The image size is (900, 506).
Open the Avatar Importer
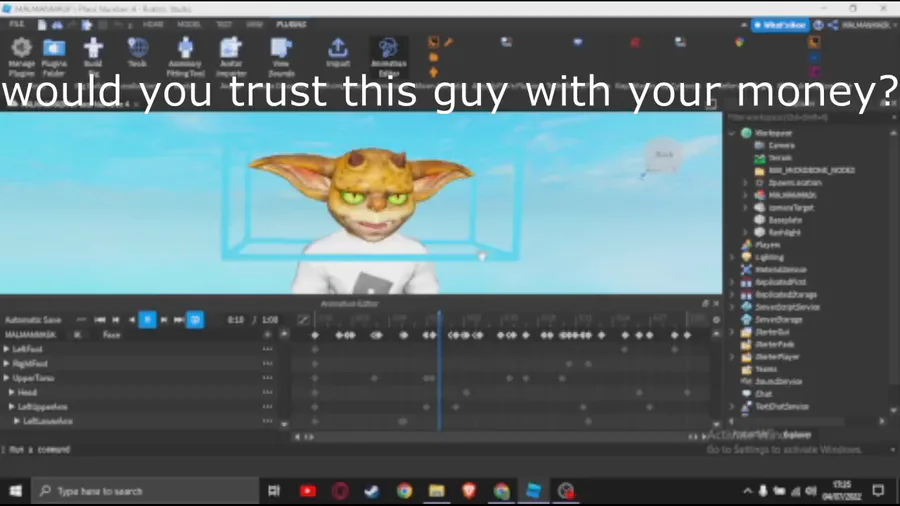click(231, 56)
